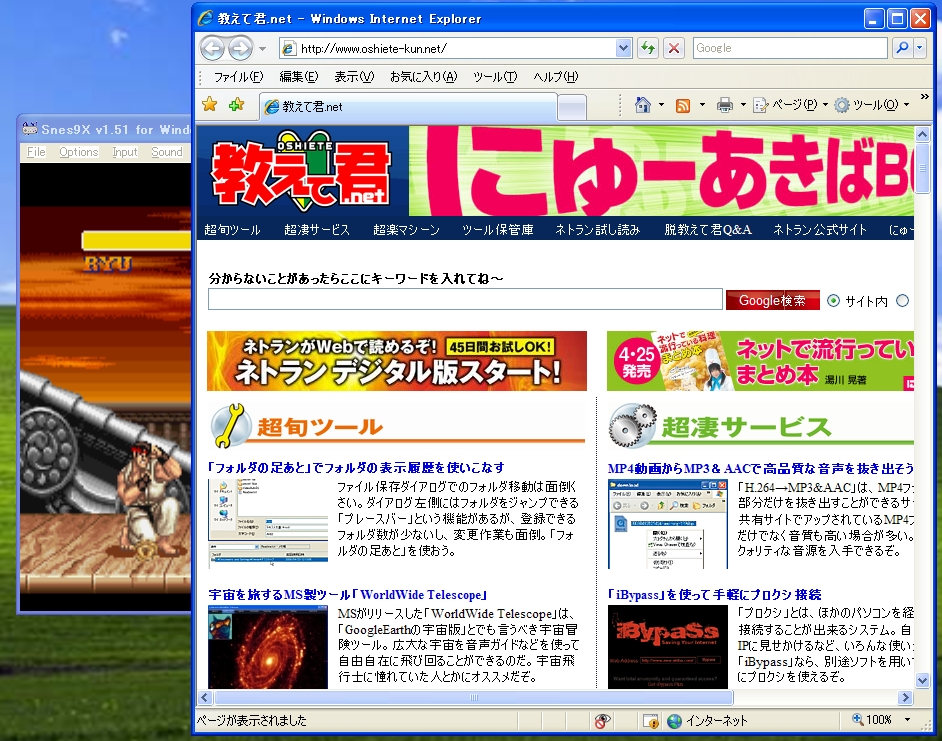942x741 pixels.
Task: Open the フォルダの足あと article link
Action: click(x=356, y=468)
